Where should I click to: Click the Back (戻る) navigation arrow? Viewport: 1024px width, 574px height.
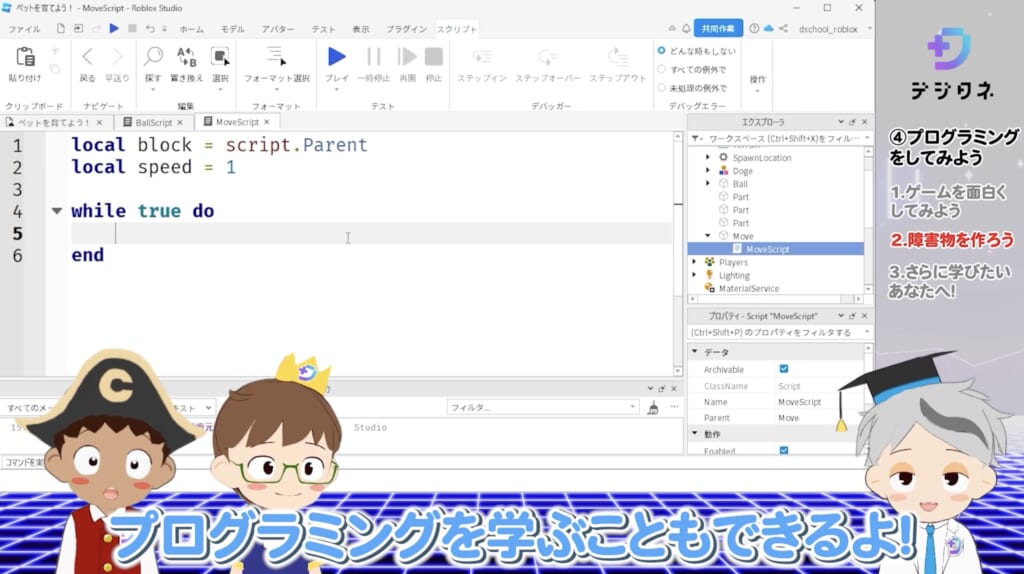point(87,57)
